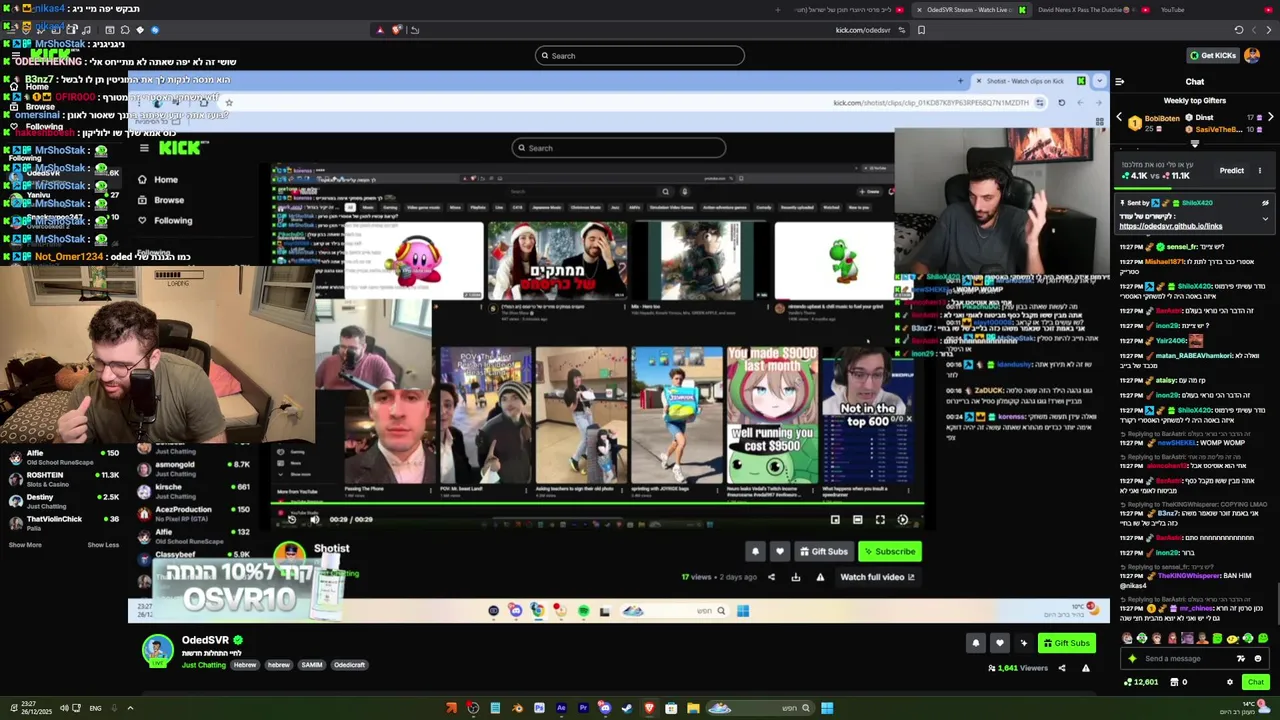
Task: Open the emoji picker in the chat input
Action: point(1258,659)
